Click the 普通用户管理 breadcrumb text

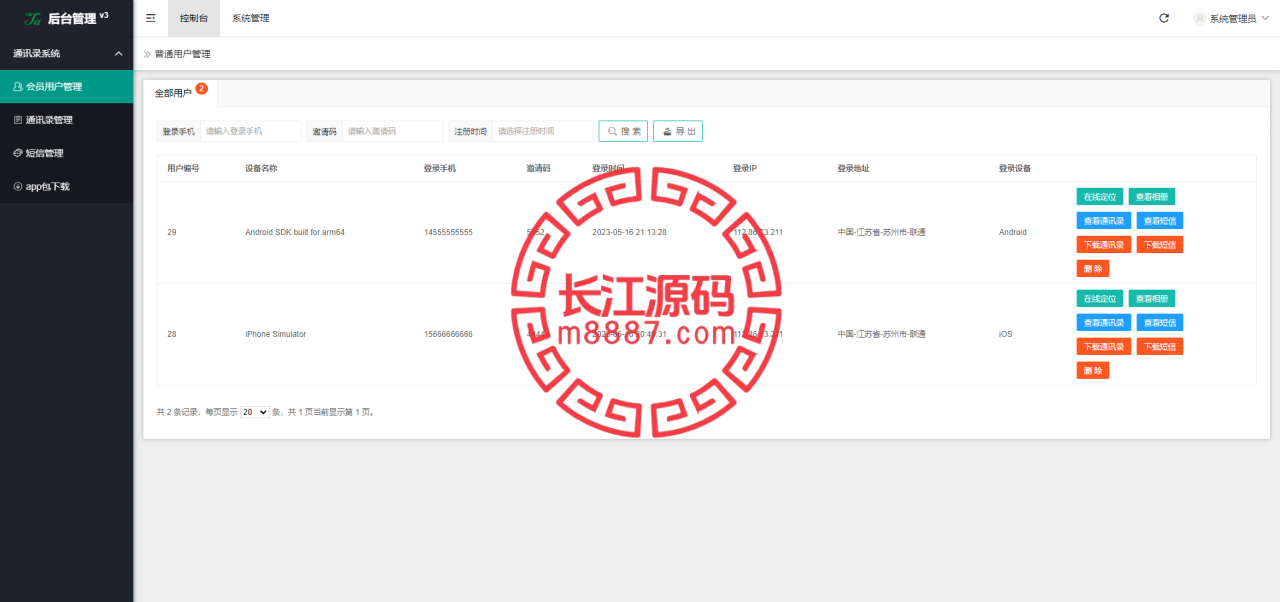coord(183,54)
